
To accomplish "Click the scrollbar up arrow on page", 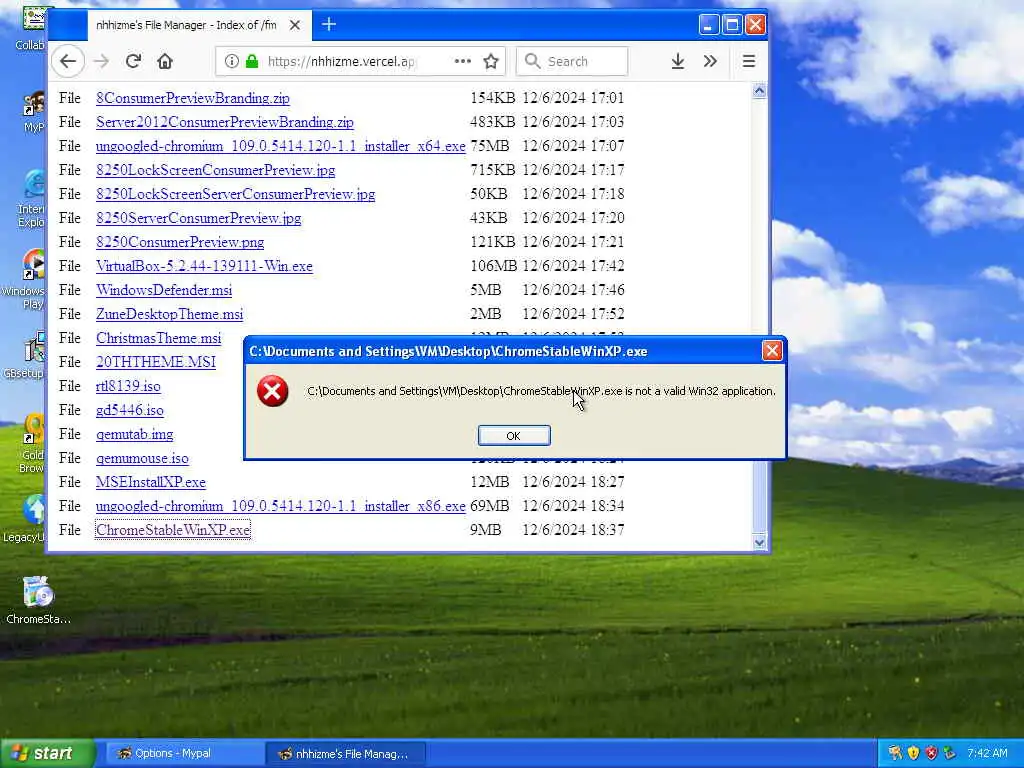I will (759, 91).
